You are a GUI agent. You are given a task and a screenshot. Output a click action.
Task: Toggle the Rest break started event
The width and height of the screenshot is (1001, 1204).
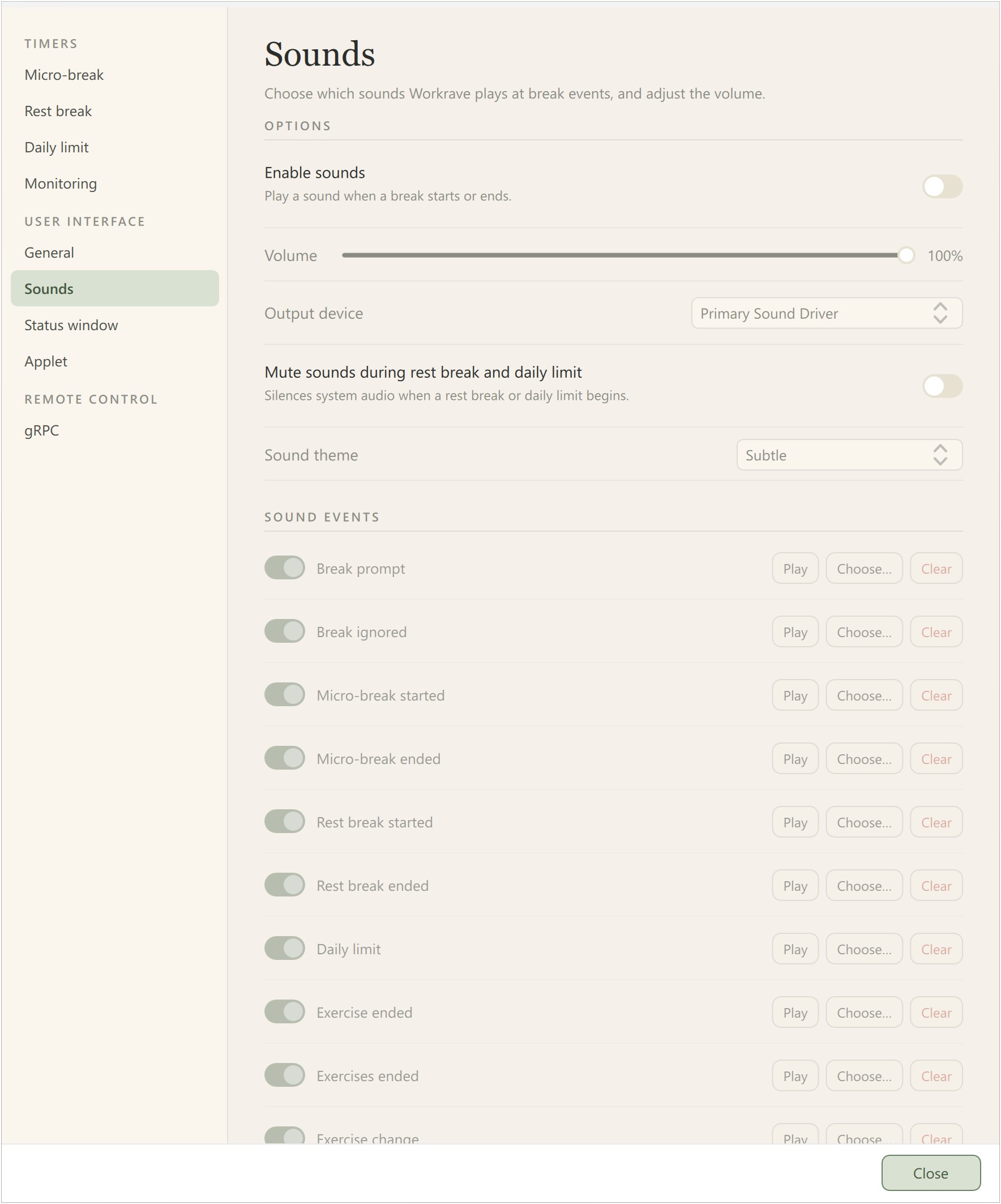(x=284, y=821)
